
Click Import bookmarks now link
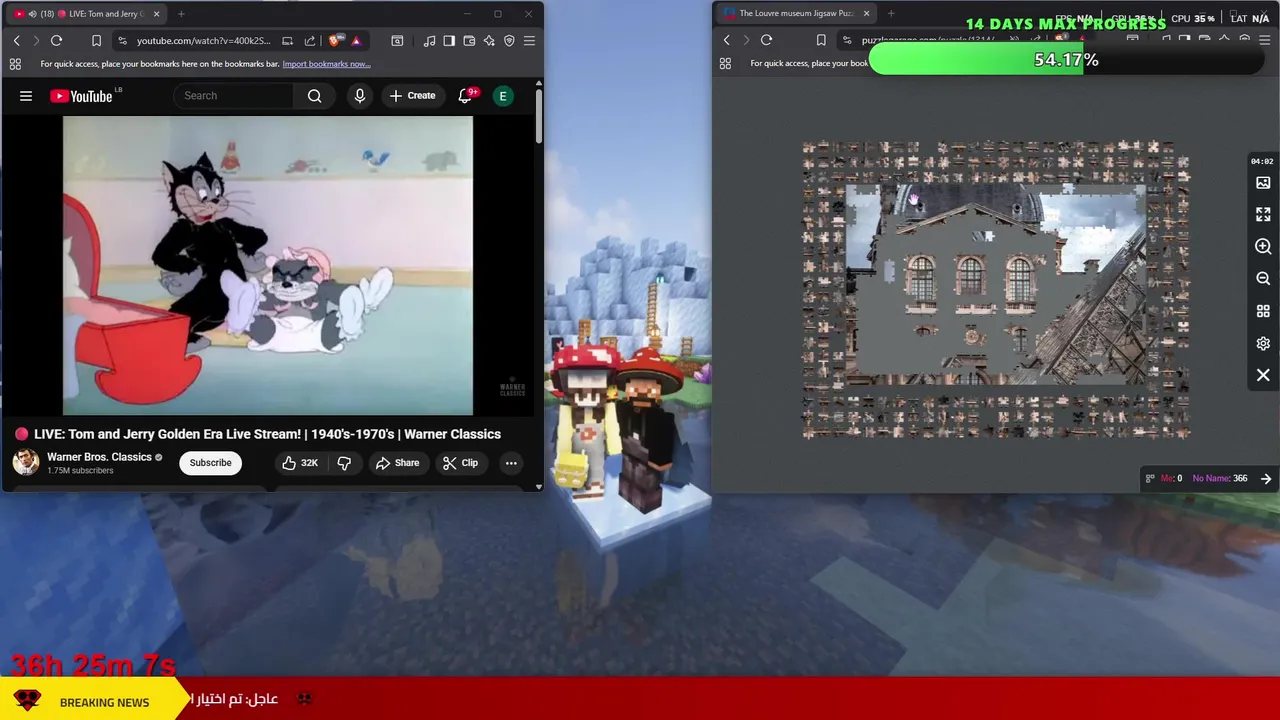click(326, 64)
